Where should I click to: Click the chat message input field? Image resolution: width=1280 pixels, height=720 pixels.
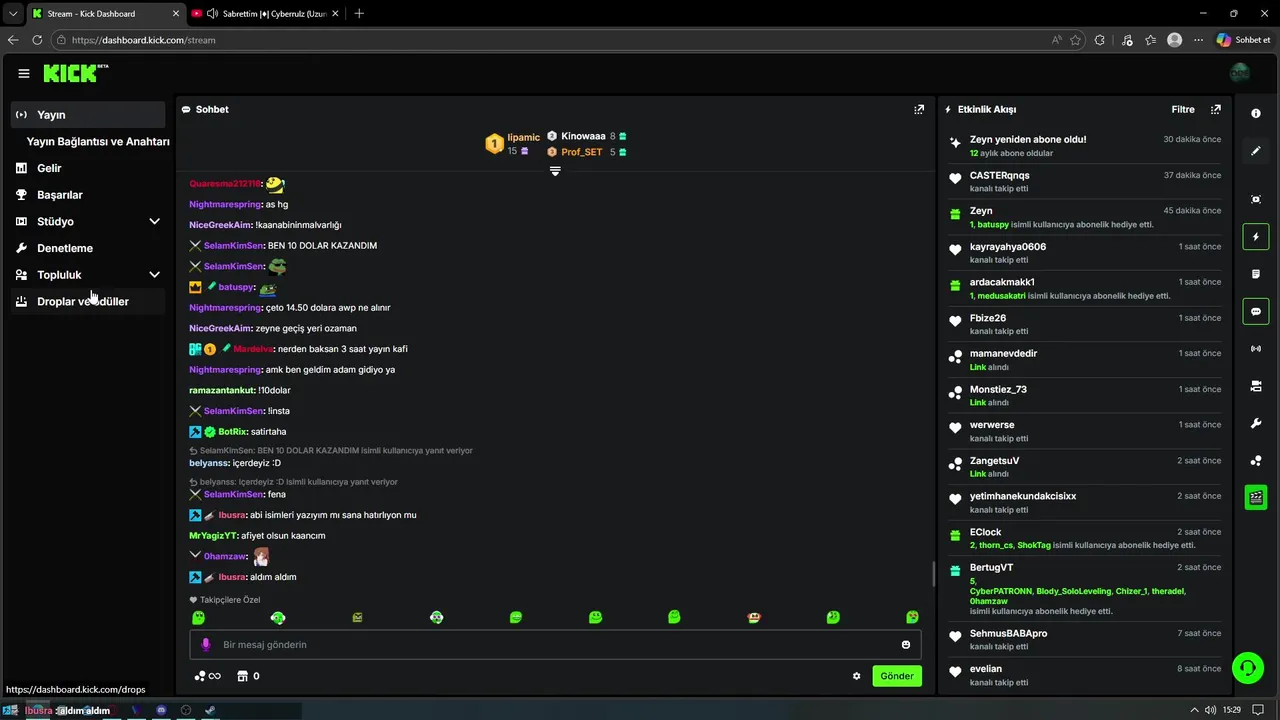(555, 645)
